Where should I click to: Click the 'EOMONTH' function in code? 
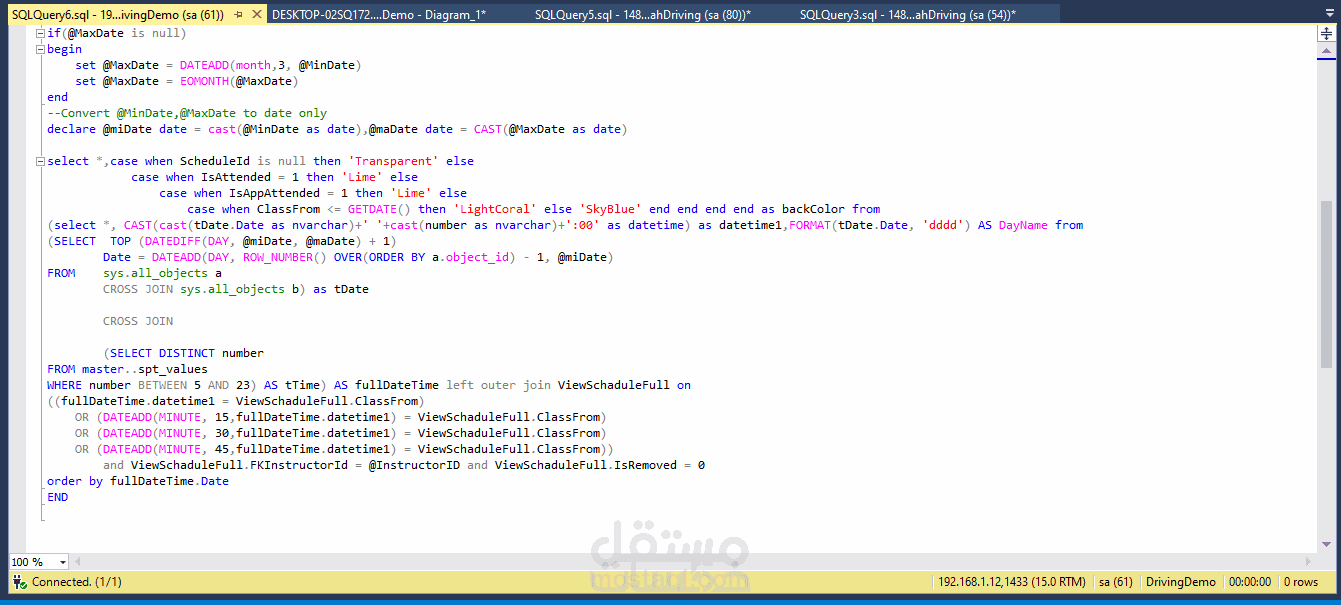tap(204, 81)
